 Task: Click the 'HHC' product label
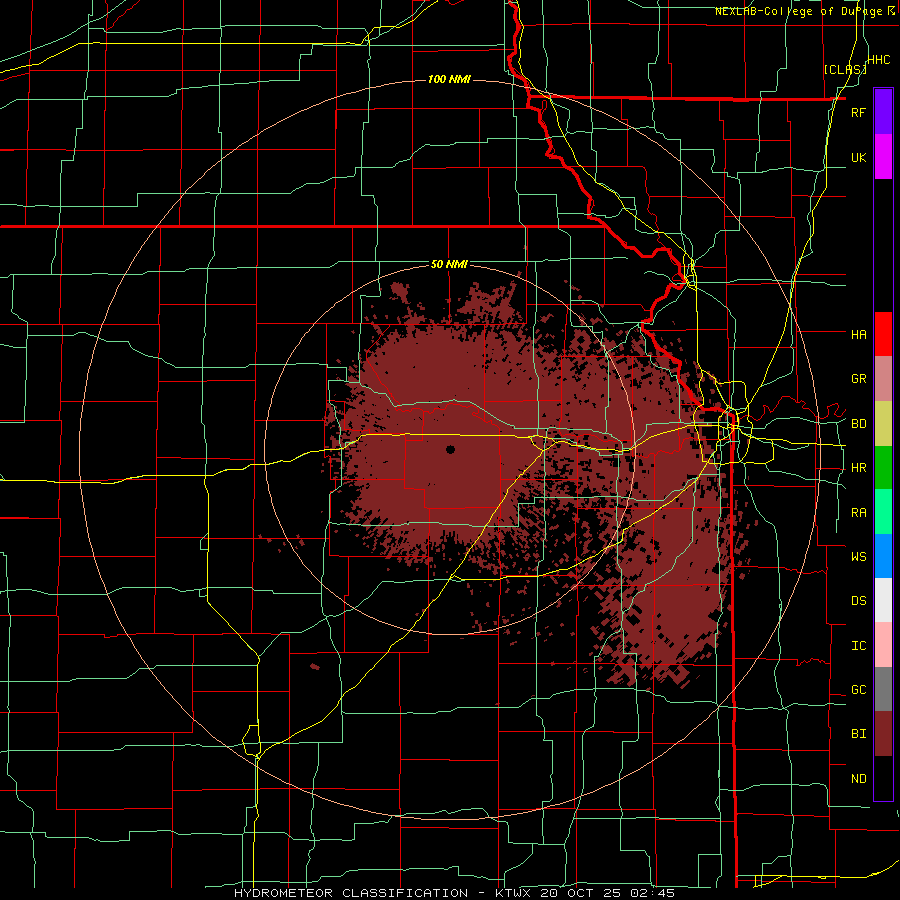878,60
